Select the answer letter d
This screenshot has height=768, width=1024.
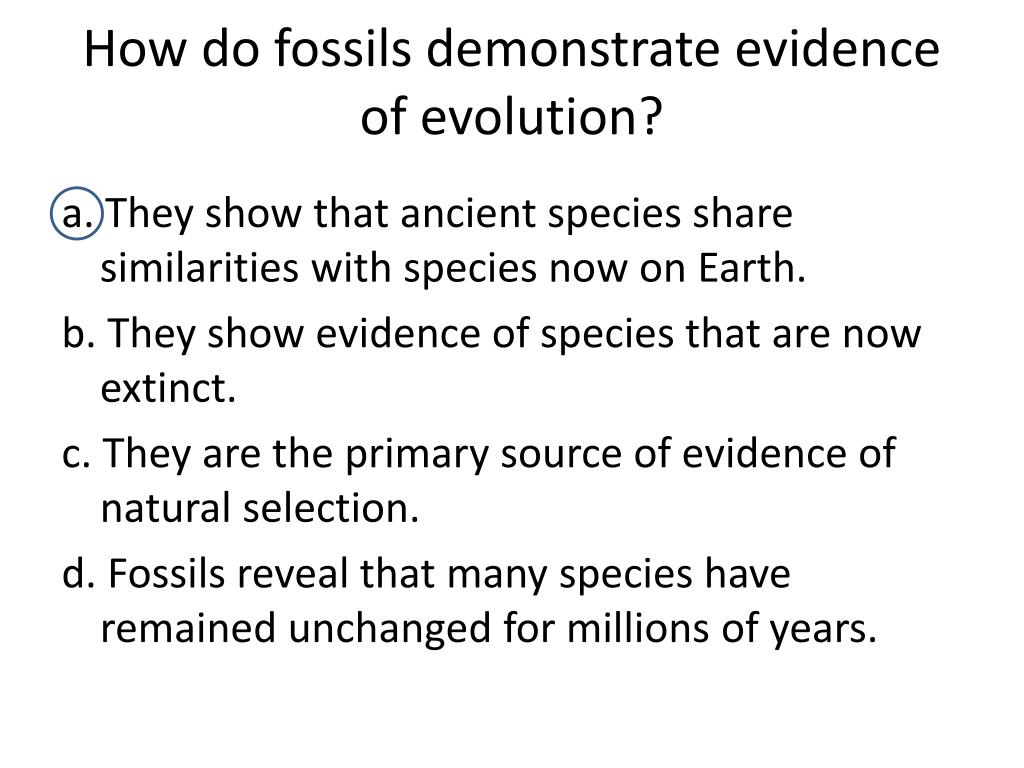coord(78,573)
